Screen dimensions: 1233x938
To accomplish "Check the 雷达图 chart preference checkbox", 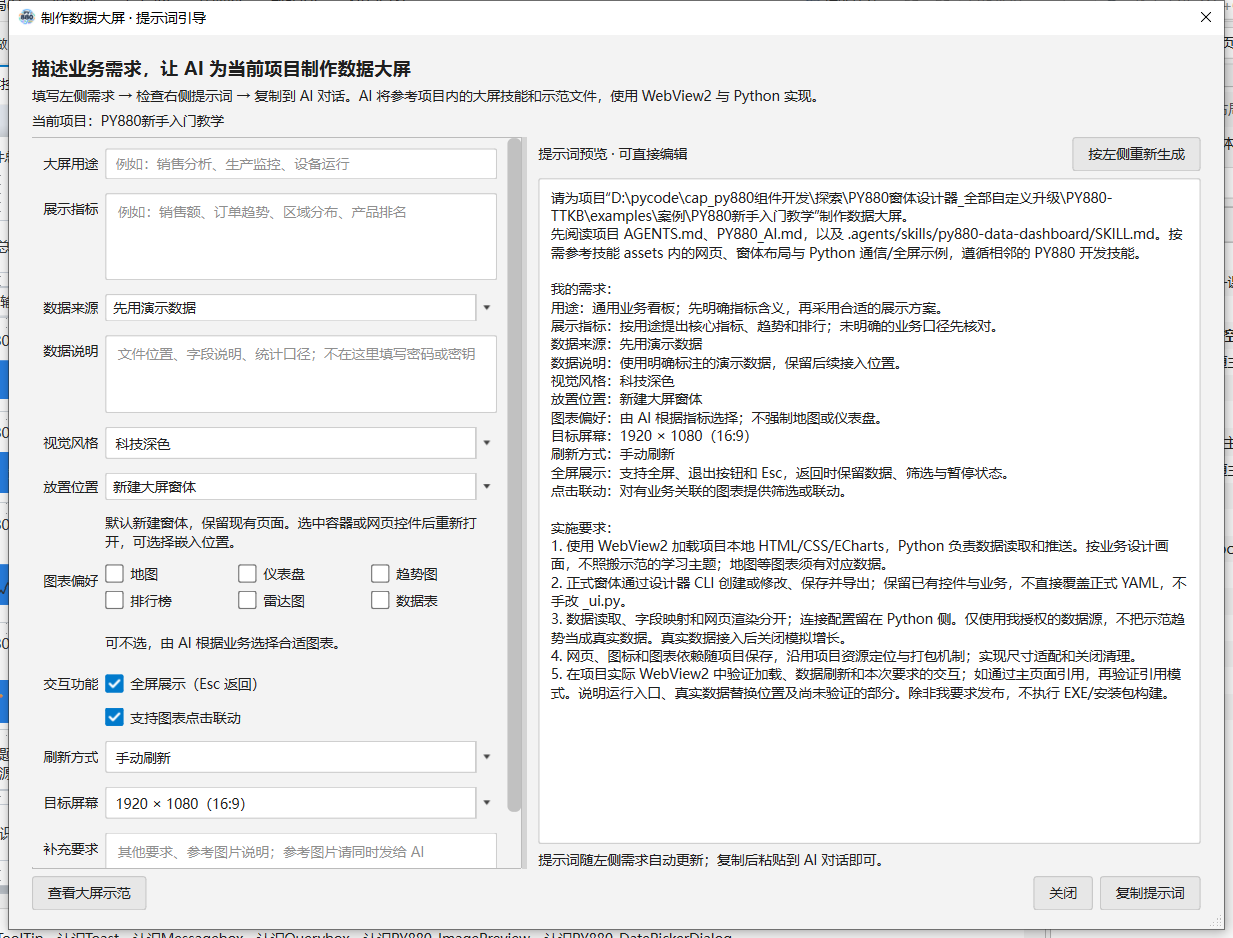I will (x=247, y=600).
